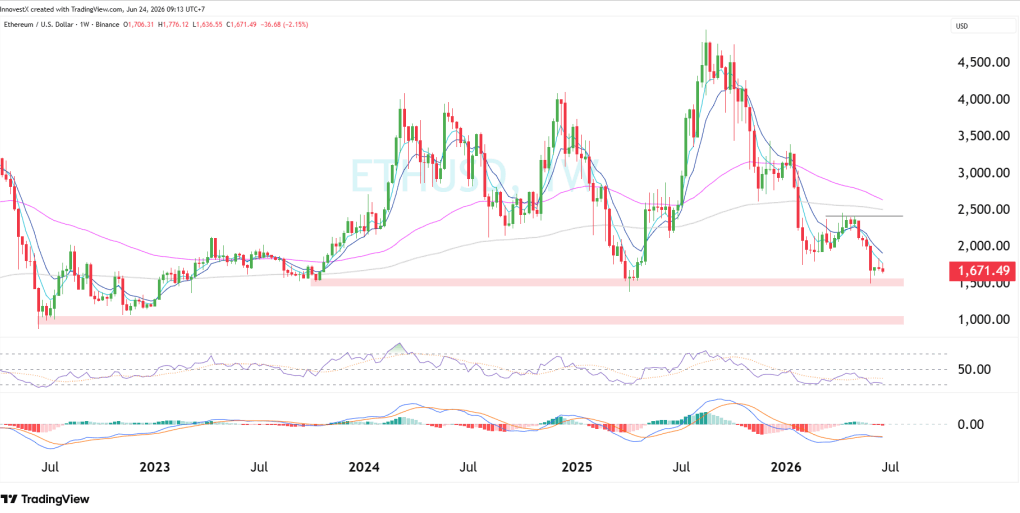Click the 1,000.00 price axis label
The image size is (1020, 513).
(982, 319)
